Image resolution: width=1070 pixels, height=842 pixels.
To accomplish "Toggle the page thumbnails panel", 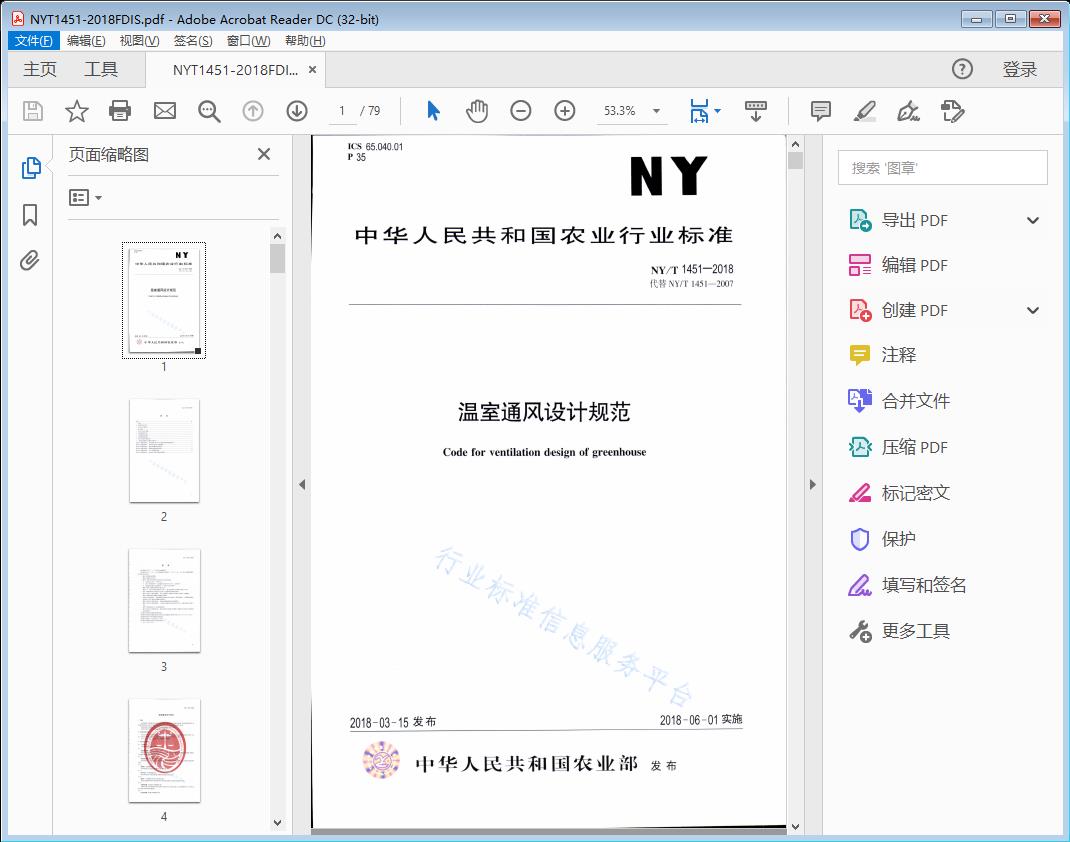I will click(x=30, y=168).
